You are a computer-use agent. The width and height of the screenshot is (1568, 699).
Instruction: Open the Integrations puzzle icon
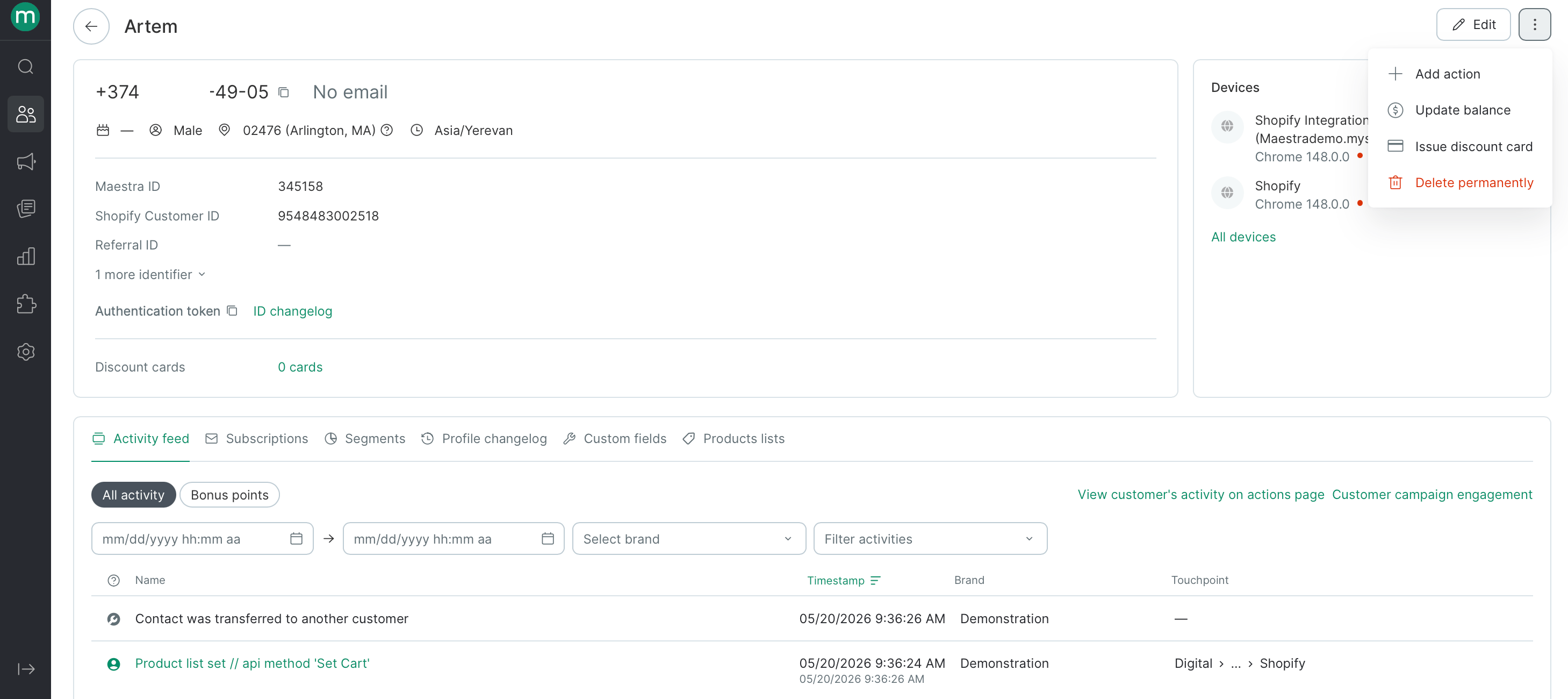tap(26, 304)
